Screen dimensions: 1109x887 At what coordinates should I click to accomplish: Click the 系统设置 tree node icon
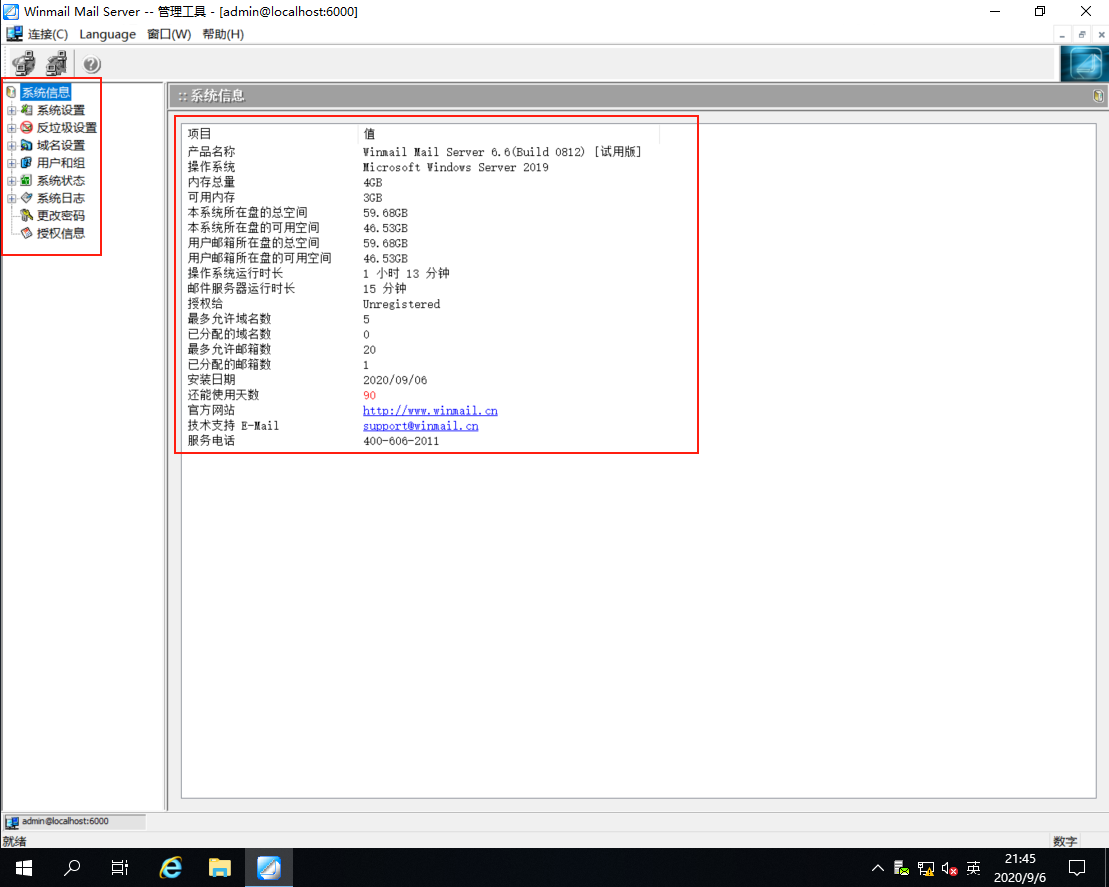26,110
